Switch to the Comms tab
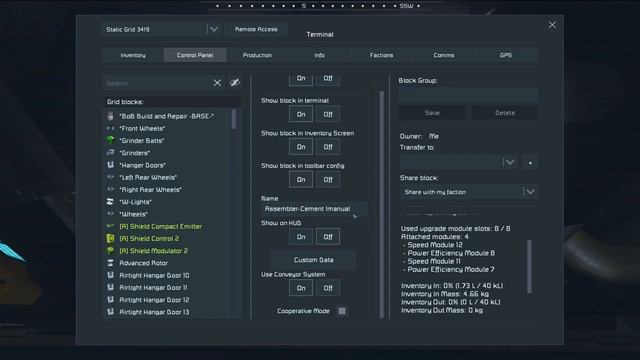640x360 pixels. (x=444, y=55)
